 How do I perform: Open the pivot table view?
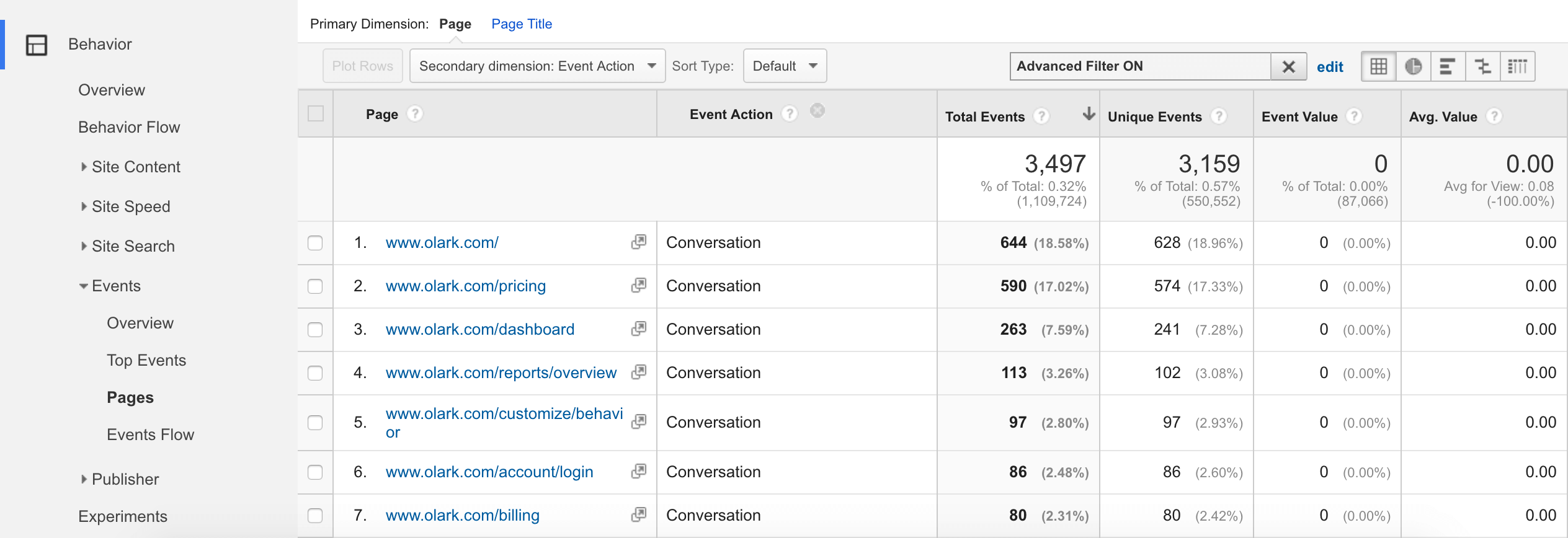(1517, 66)
